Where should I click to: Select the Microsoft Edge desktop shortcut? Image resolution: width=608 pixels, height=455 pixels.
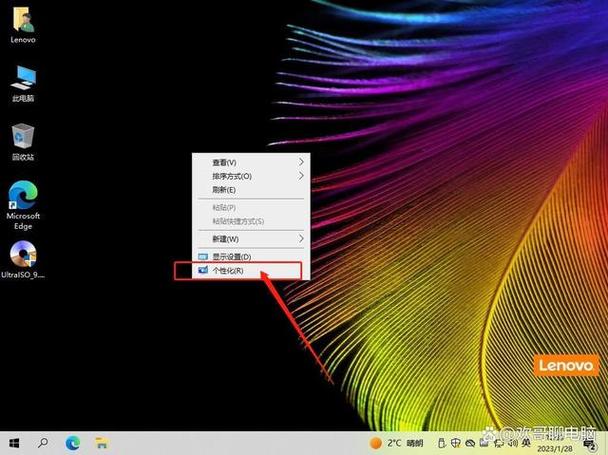(23, 205)
